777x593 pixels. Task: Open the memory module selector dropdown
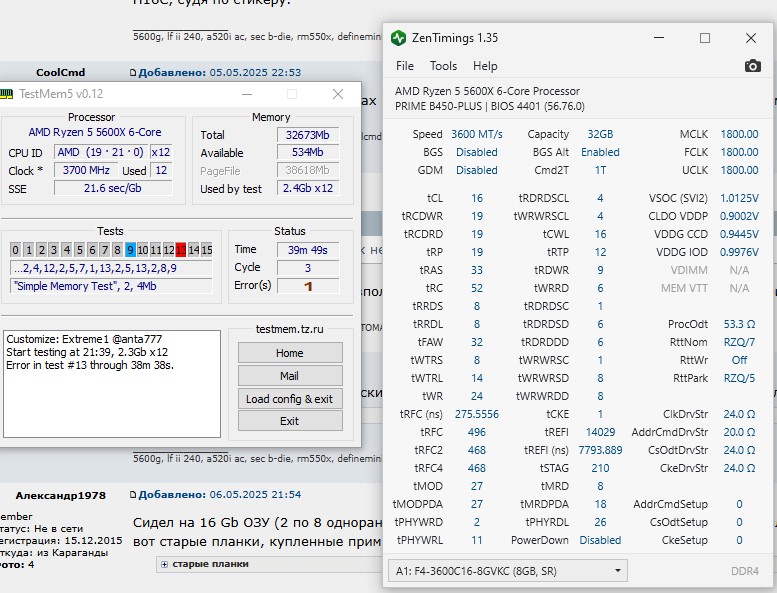click(507, 571)
